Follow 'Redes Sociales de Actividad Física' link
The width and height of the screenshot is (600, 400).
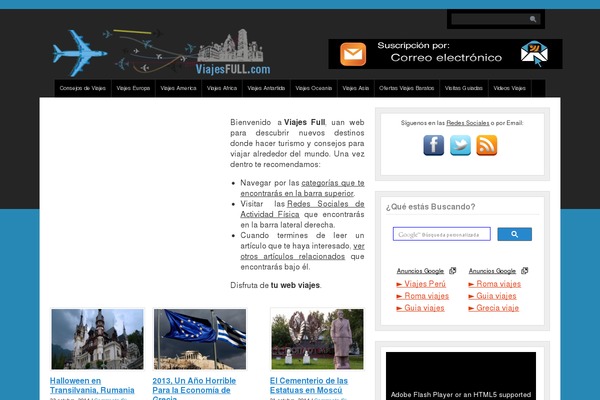pyautogui.click(x=302, y=209)
